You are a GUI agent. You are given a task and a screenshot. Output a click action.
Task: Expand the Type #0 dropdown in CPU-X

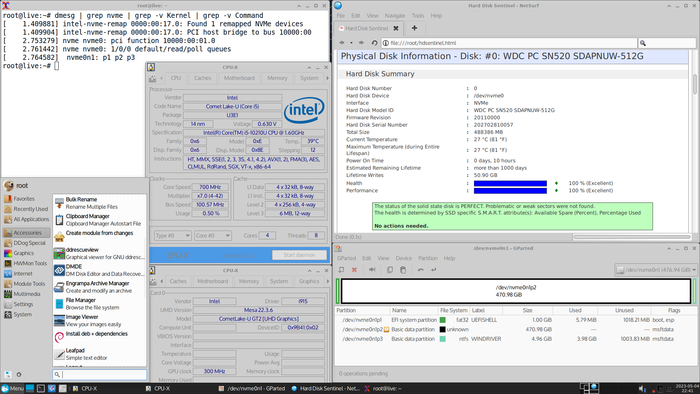pos(173,236)
